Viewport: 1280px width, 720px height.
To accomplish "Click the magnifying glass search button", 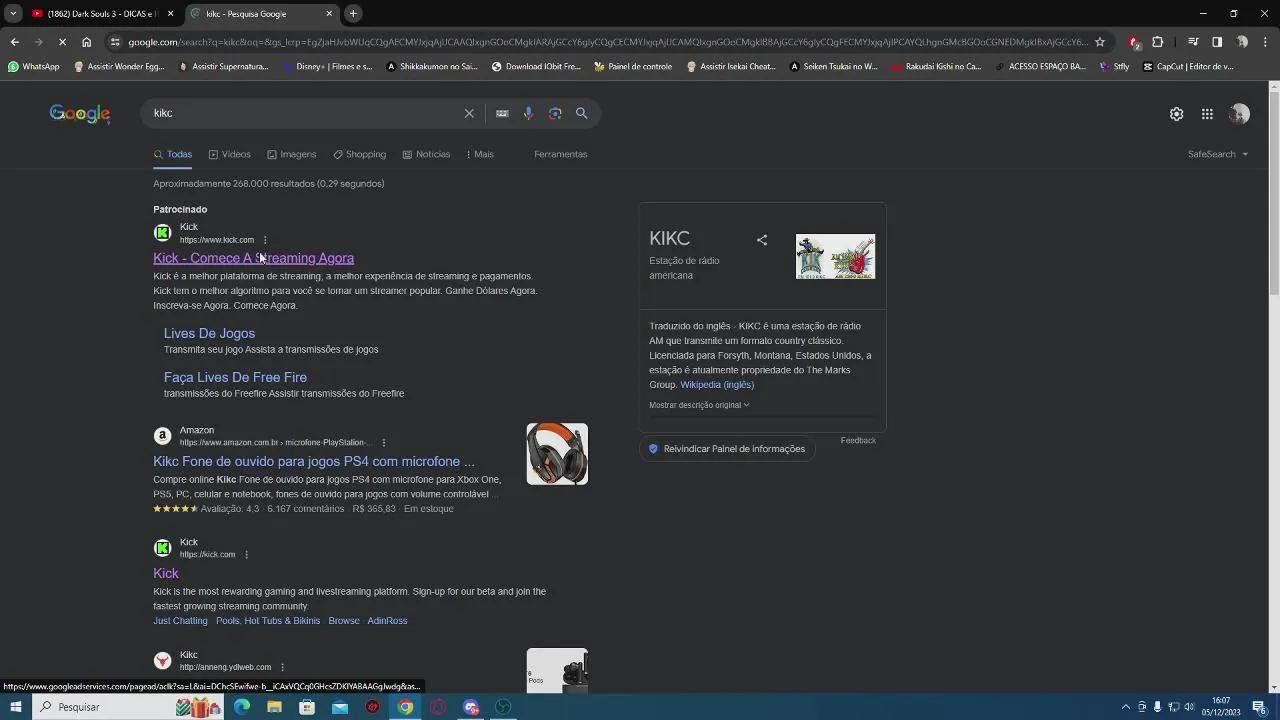I will pos(581,113).
